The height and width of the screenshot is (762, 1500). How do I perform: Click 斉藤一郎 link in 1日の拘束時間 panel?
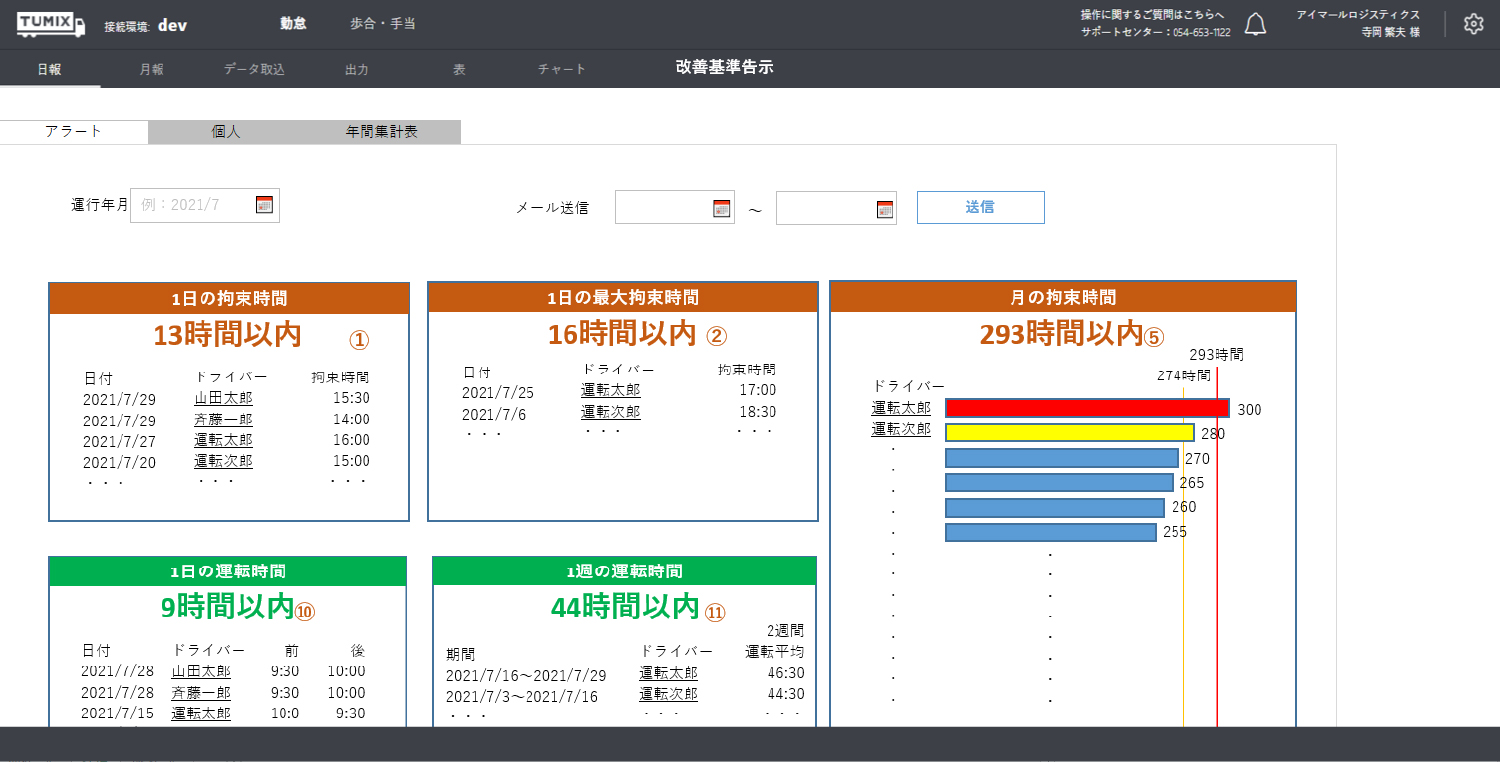[223, 419]
